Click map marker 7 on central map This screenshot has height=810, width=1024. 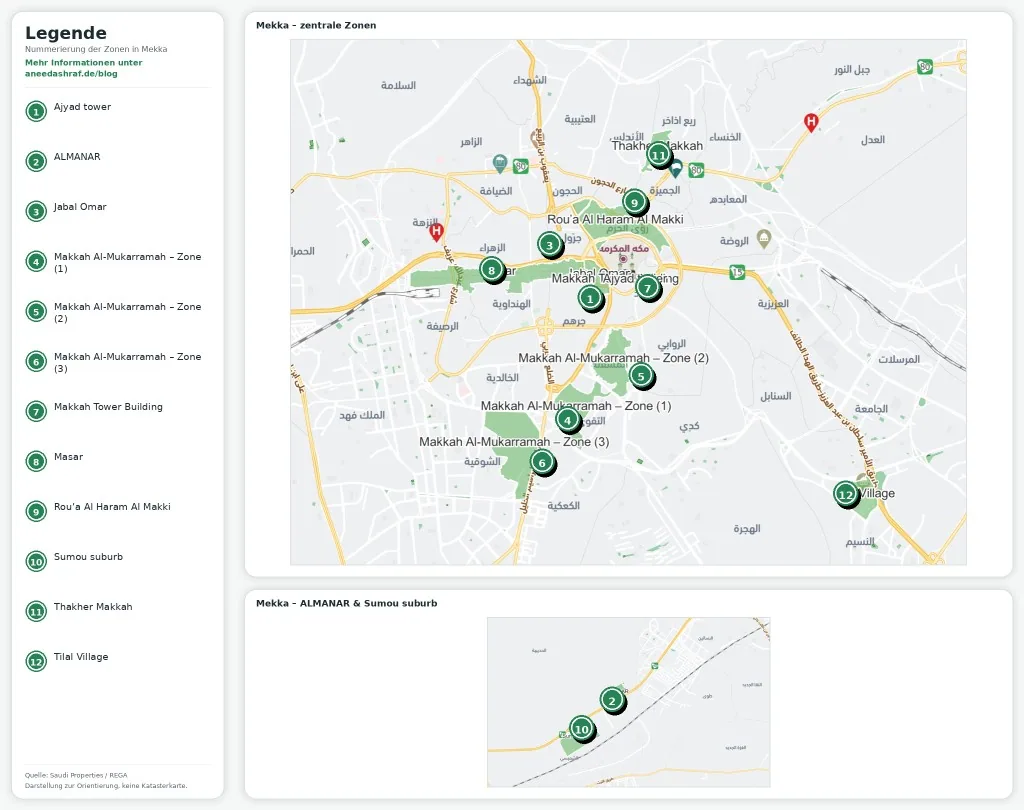coord(648,287)
